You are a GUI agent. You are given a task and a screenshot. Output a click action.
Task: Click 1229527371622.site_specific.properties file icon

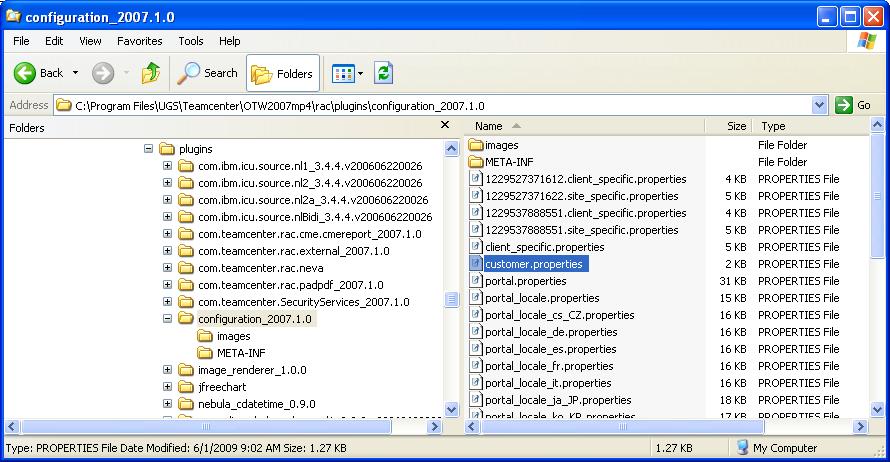point(476,196)
